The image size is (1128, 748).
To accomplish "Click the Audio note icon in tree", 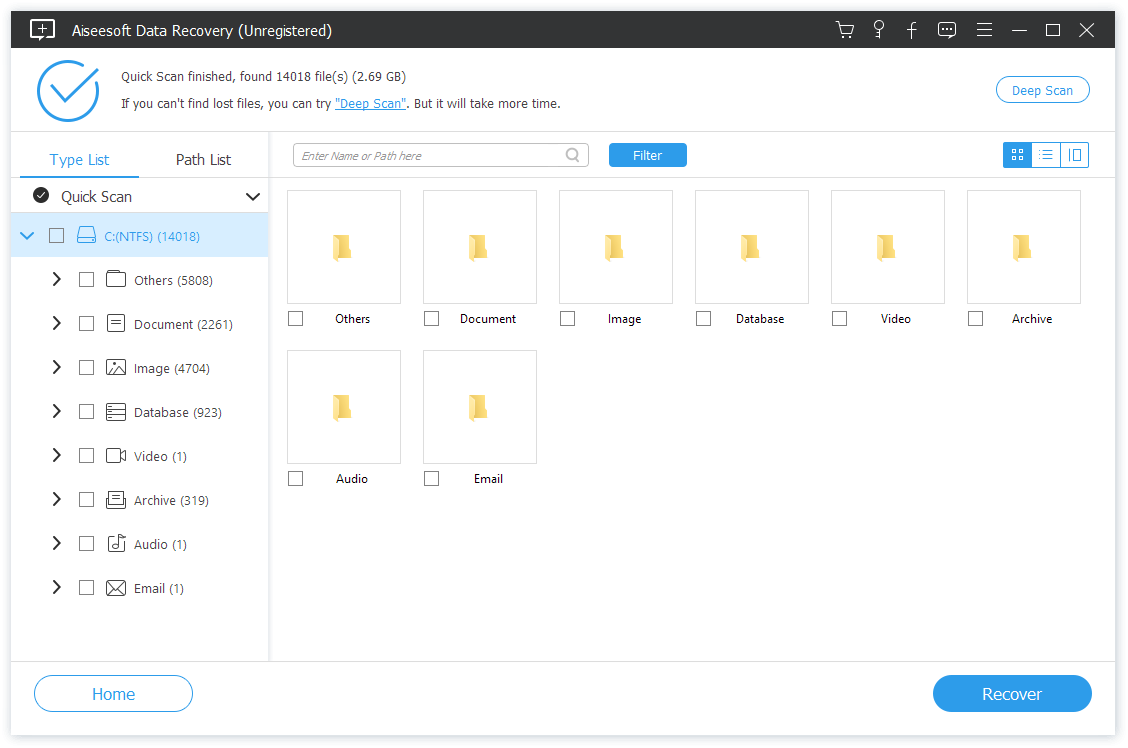I will tap(117, 544).
